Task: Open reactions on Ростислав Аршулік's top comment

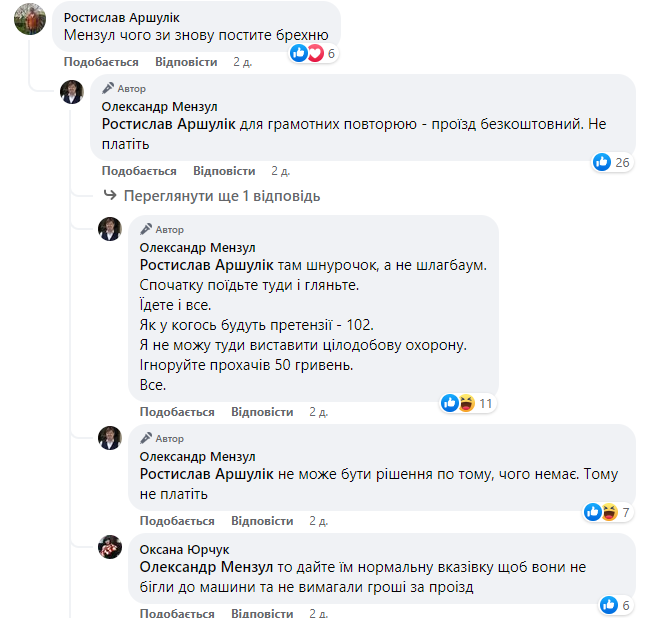Action: click(307, 53)
